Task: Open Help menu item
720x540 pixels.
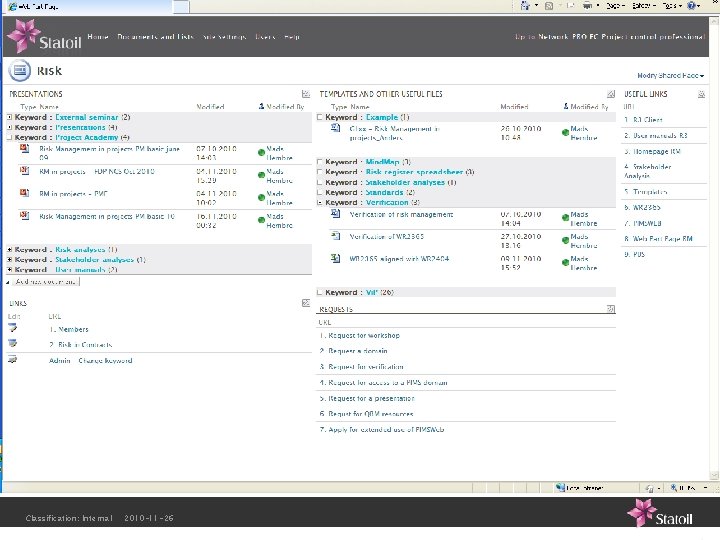Action: pyautogui.click(x=292, y=37)
